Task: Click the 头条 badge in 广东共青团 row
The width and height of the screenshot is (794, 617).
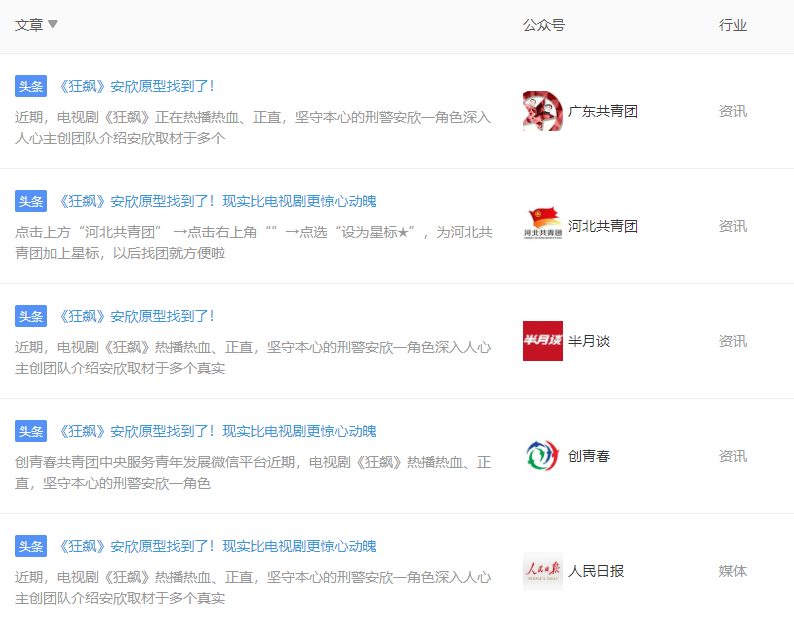Action: 31,86
